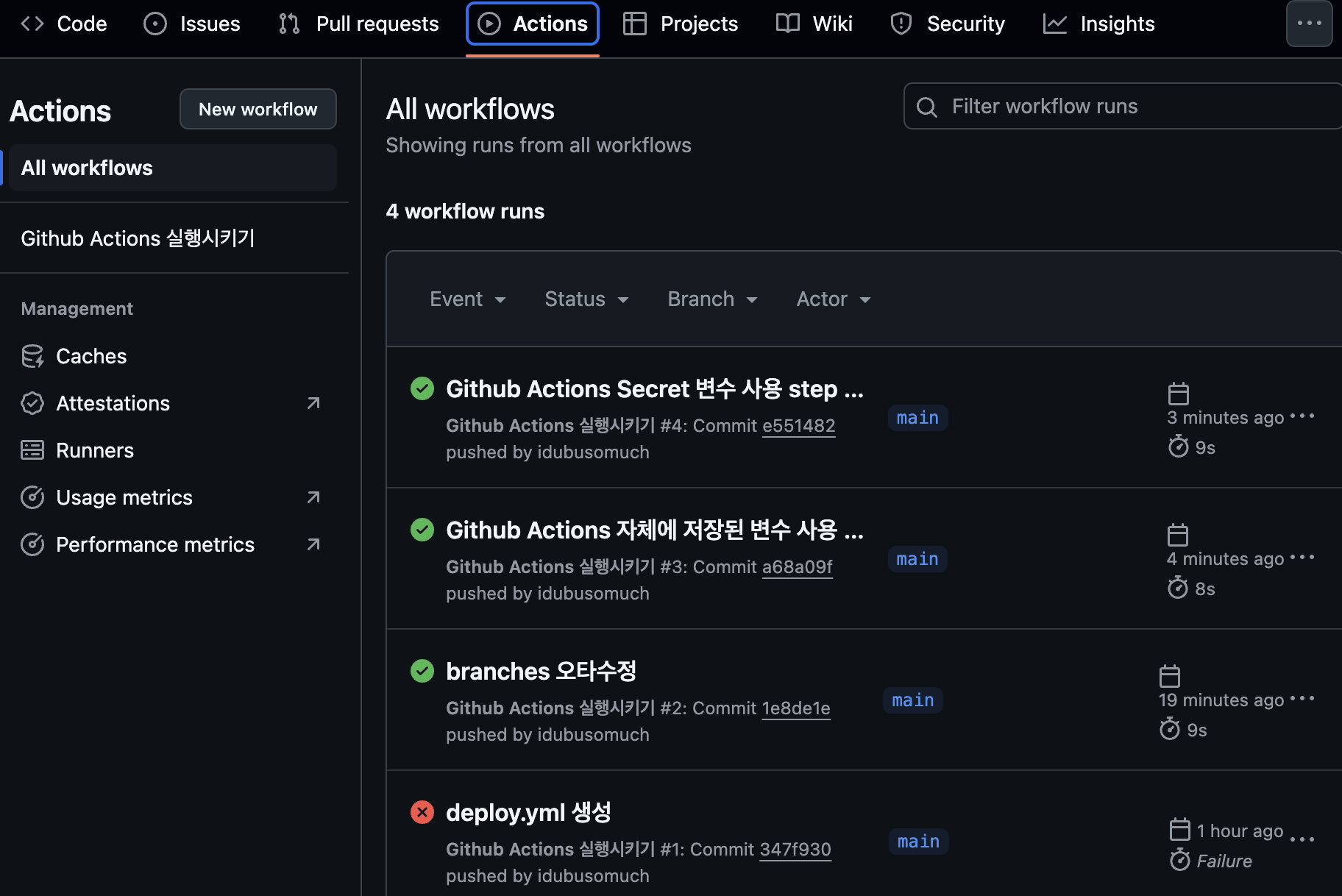The height and width of the screenshot is (896, 1342).
Task: Expand the Status filter dropdown
Action: [x=587, y=299]
